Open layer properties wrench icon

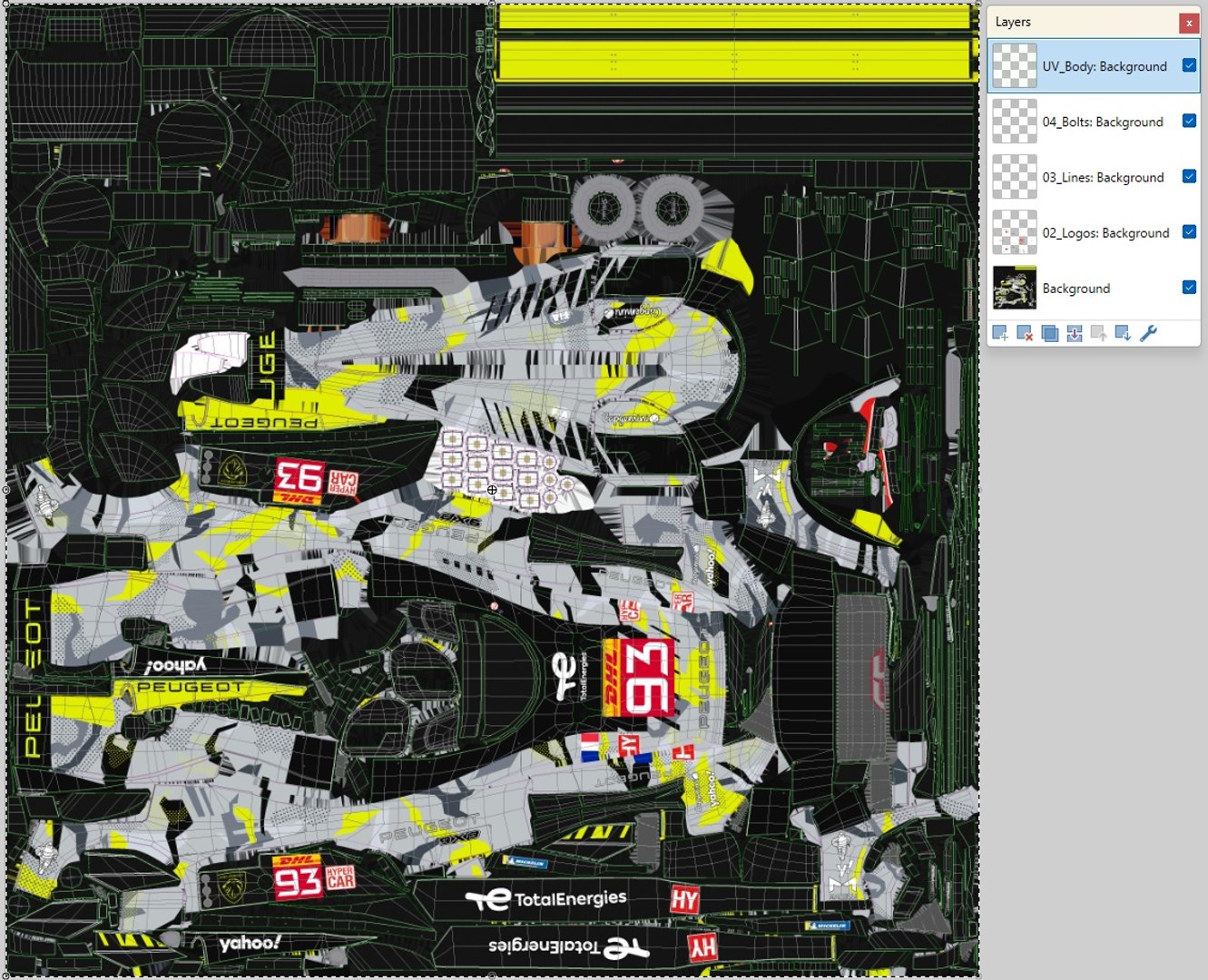[1148, 333]
